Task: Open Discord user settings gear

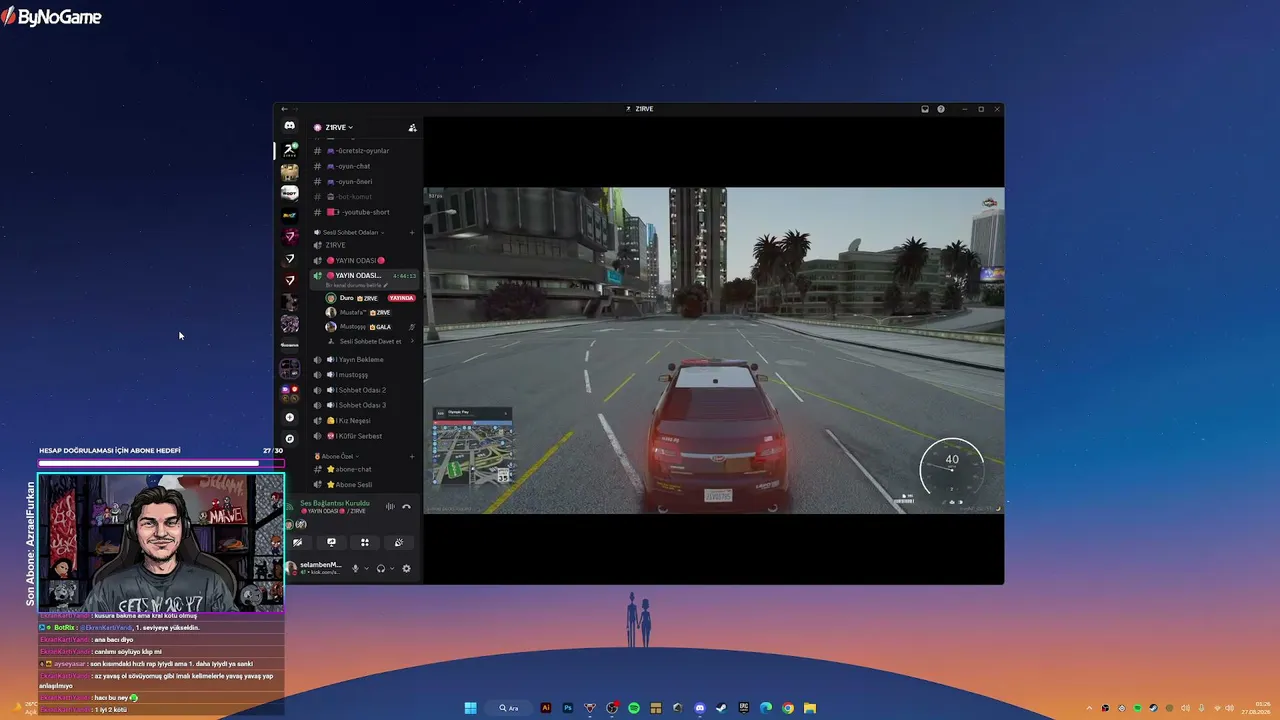Action: click(406, 568)
